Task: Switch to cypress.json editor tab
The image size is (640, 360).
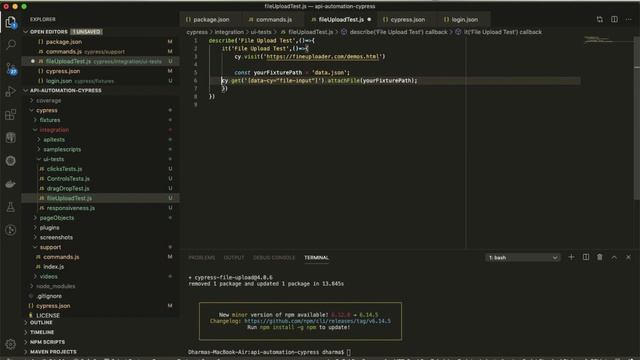Action: click(407, 20)
